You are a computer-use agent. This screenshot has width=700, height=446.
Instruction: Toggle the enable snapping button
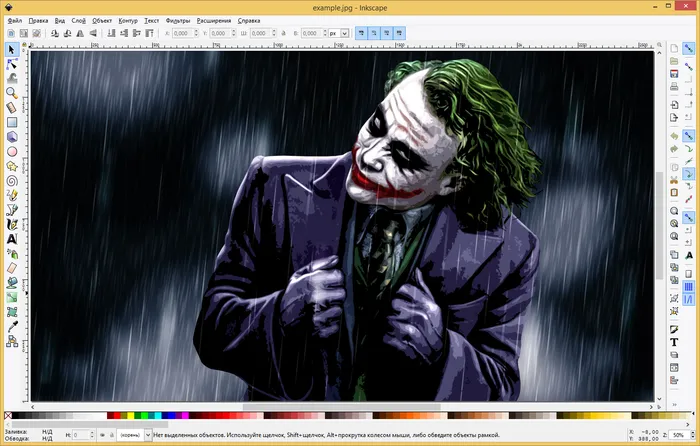pos(689,48)
